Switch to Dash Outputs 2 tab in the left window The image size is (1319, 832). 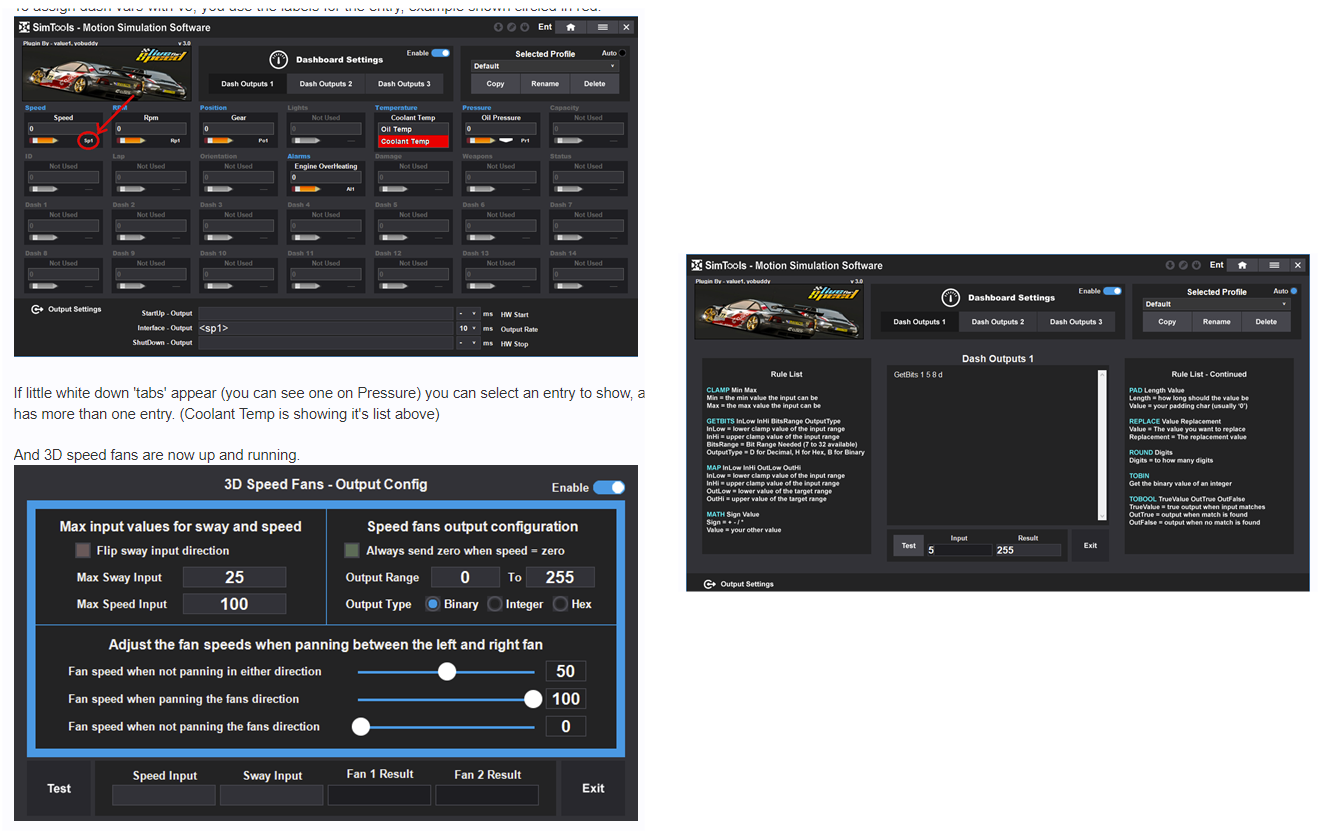pos(326,84)
